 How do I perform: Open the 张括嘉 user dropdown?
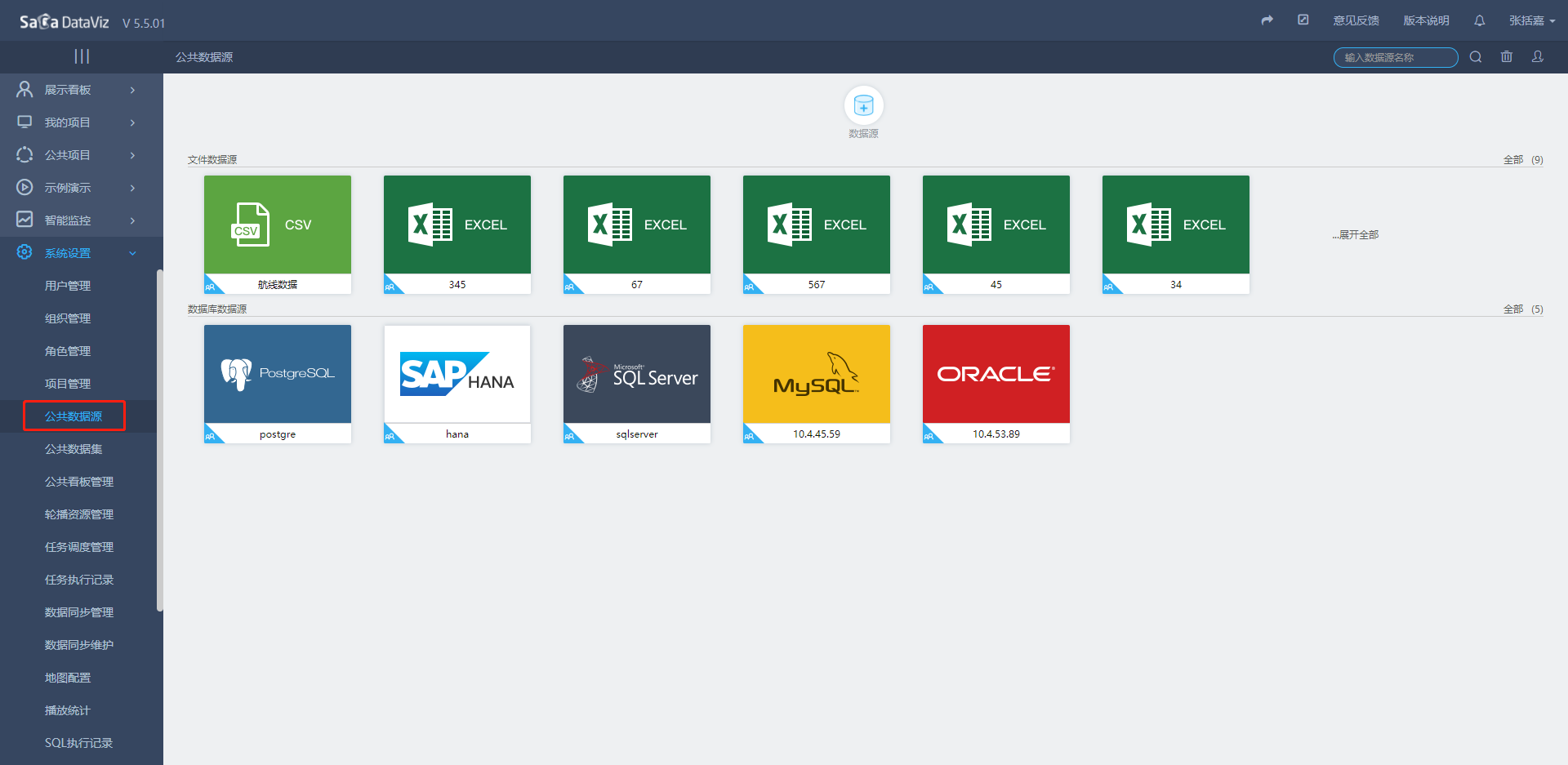pyautogui.click(x=1532, y=20)
